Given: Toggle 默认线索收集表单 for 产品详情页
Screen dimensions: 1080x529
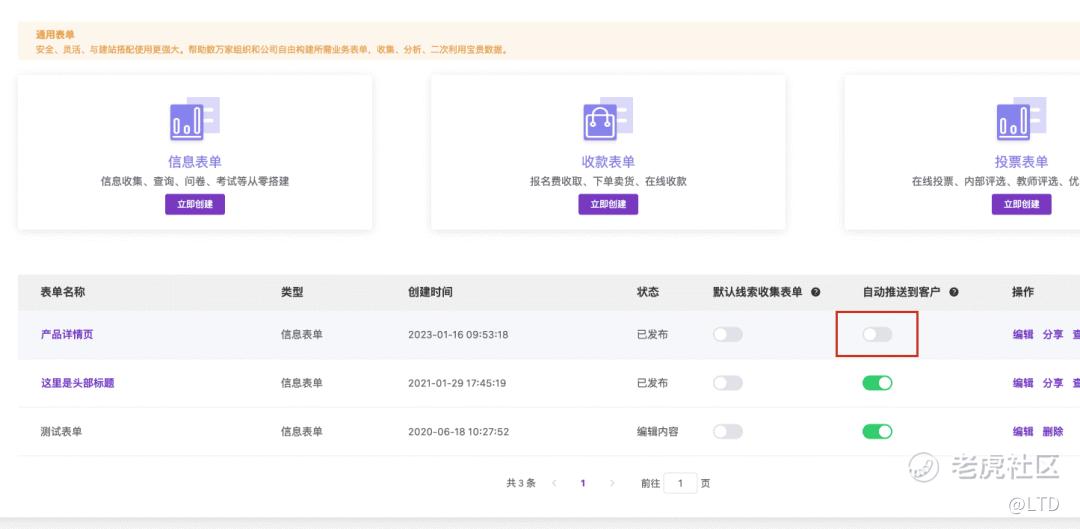Looking at the screenshot, I should tap(727, 335).
